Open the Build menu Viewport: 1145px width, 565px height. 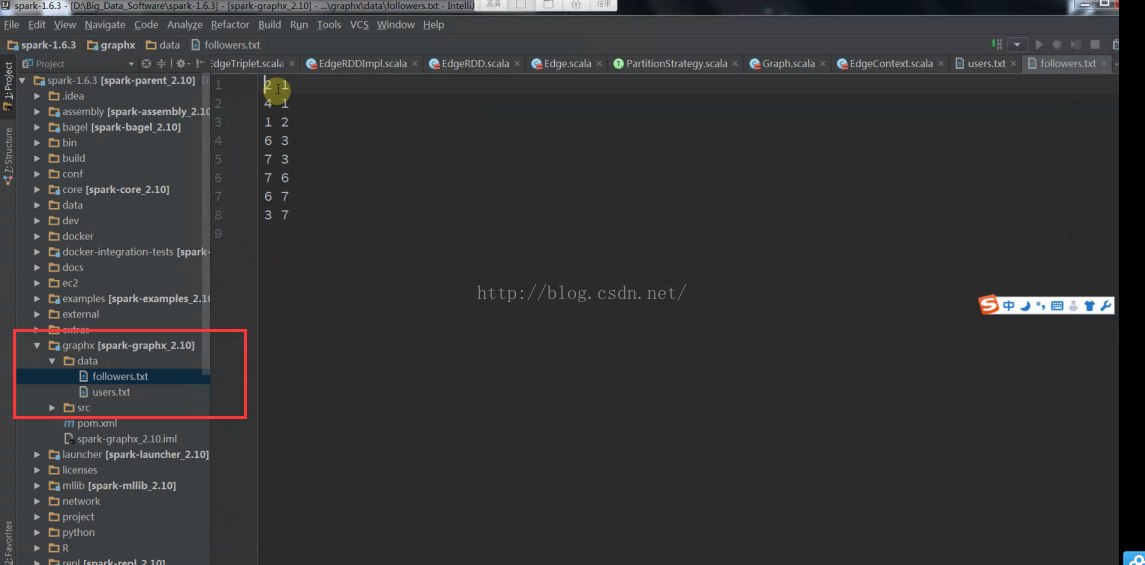[269, 24]
